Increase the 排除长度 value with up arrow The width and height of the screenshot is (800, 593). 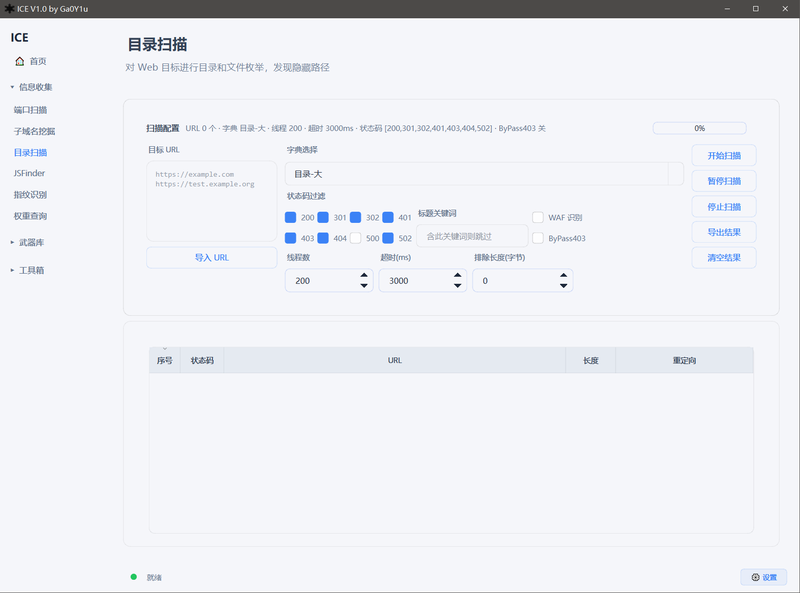click(x=563, y=275)
